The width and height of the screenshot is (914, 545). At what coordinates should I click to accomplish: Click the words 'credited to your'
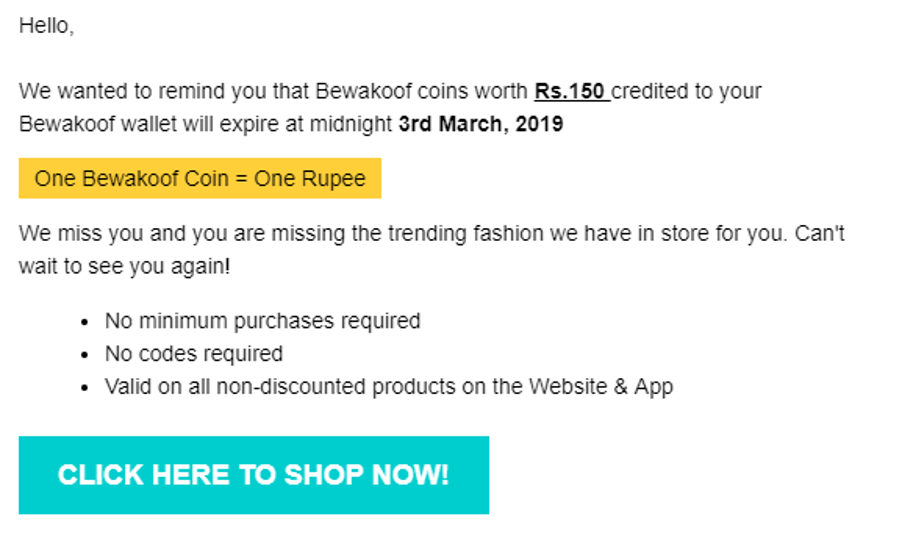688,92
